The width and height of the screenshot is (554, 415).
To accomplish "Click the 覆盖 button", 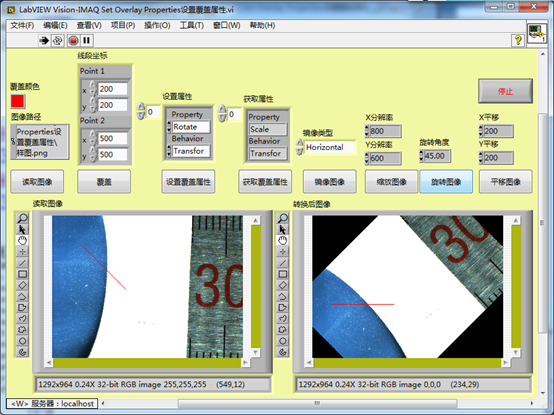I will (x=104, y=182).
